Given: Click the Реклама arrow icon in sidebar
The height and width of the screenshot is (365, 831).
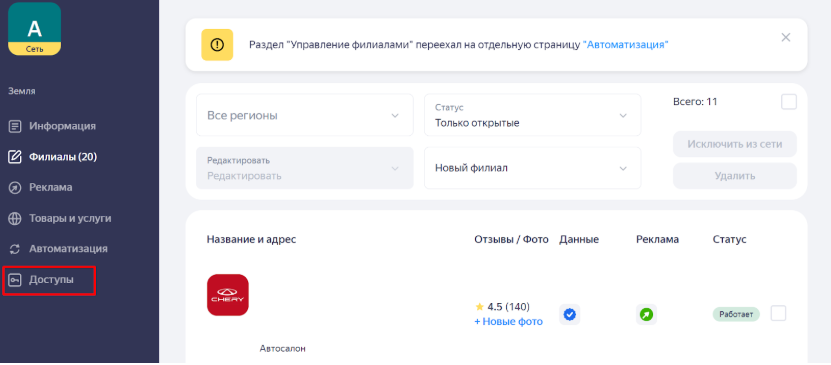Looking at the screenshot, I should [15, 188].
